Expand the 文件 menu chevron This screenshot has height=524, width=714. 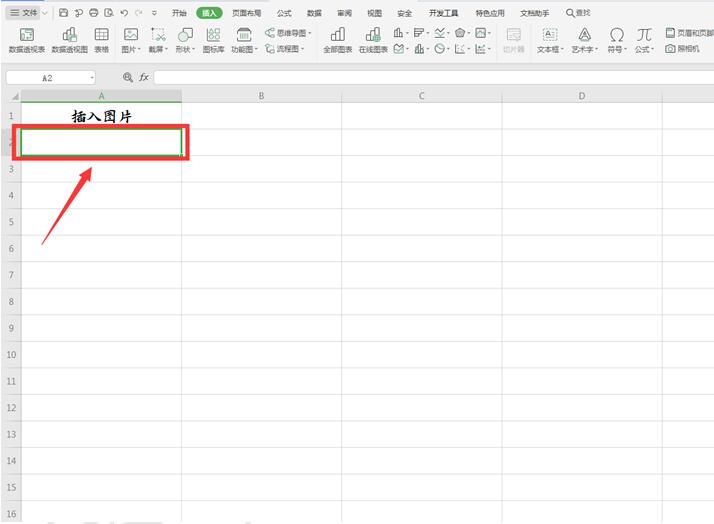(x=45, y=13)
